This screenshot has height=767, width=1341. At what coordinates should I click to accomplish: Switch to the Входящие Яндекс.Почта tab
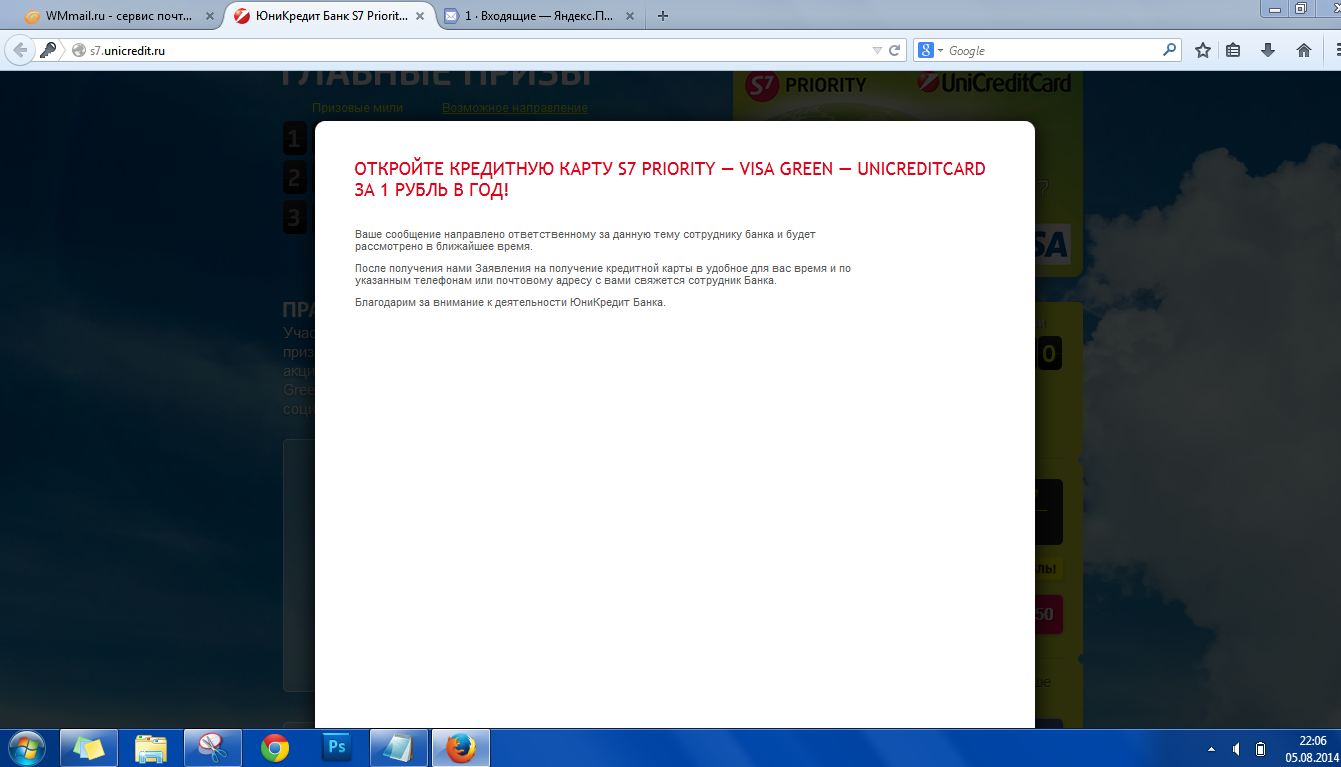coord(539,16)
